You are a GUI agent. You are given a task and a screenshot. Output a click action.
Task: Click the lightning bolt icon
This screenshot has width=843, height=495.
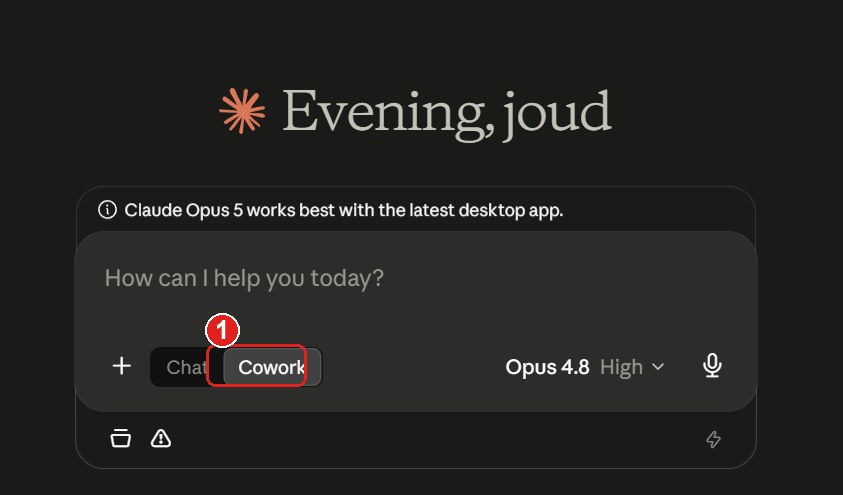(x=713, y=439)
